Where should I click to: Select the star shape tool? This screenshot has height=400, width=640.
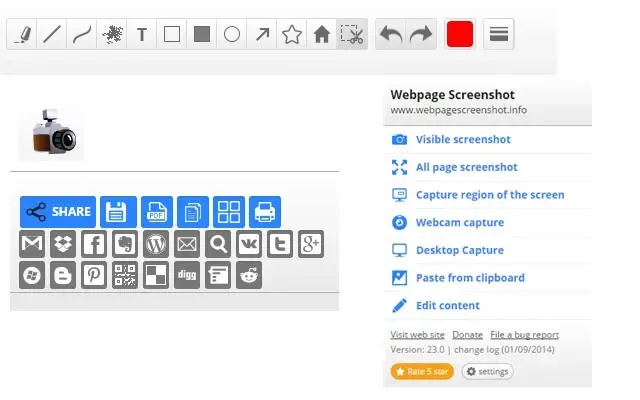tap(292, 34)
